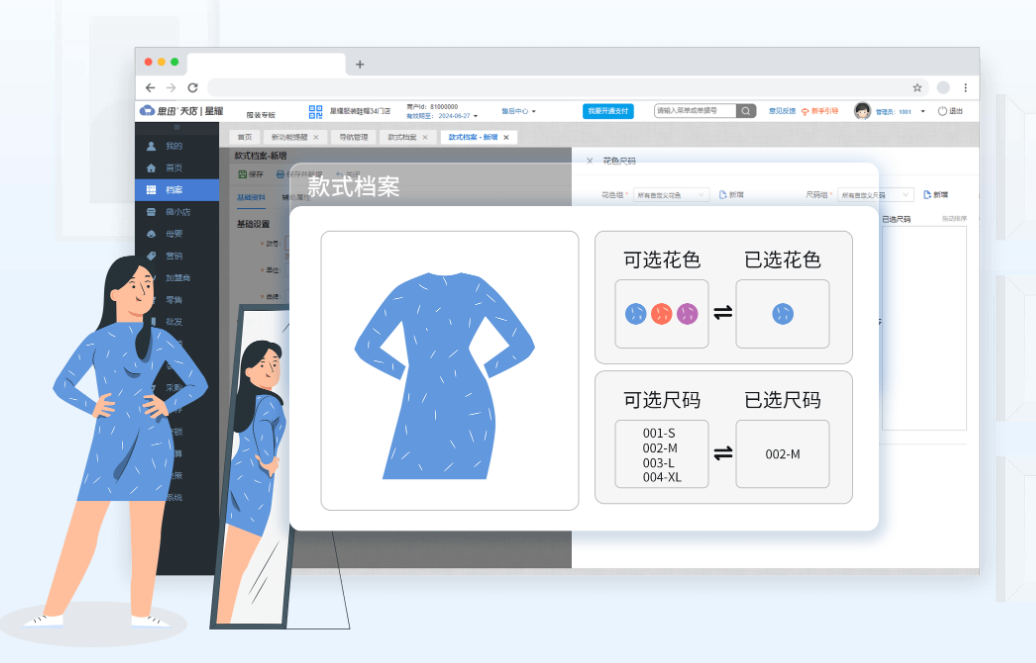This screenshot has width=1036, height=663.
Task: Click the 退出 logout icon at top right
Action: click(942, 111)
